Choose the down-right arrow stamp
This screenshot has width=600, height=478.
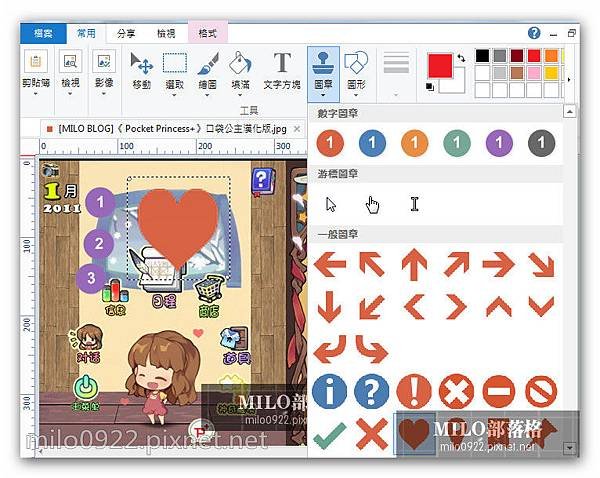click(x=541, y=264)
